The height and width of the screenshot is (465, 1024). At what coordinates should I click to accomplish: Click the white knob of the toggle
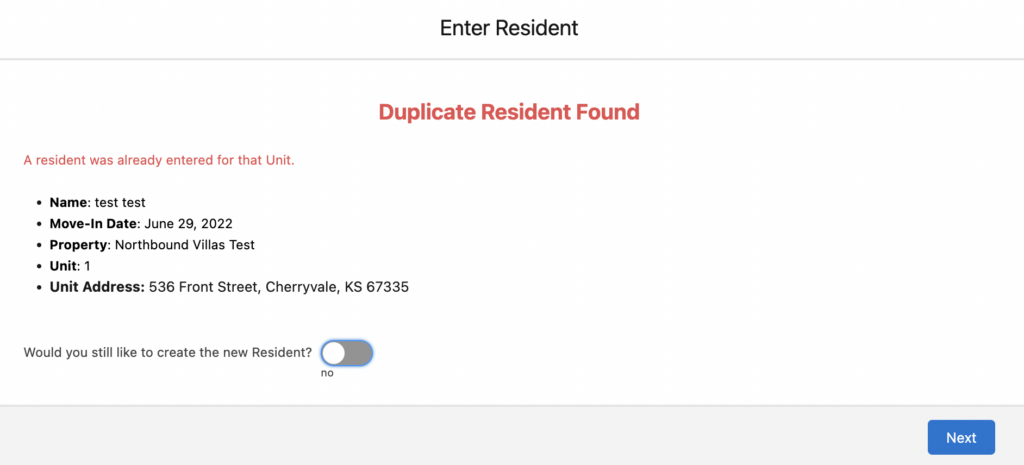coord(334,353)
